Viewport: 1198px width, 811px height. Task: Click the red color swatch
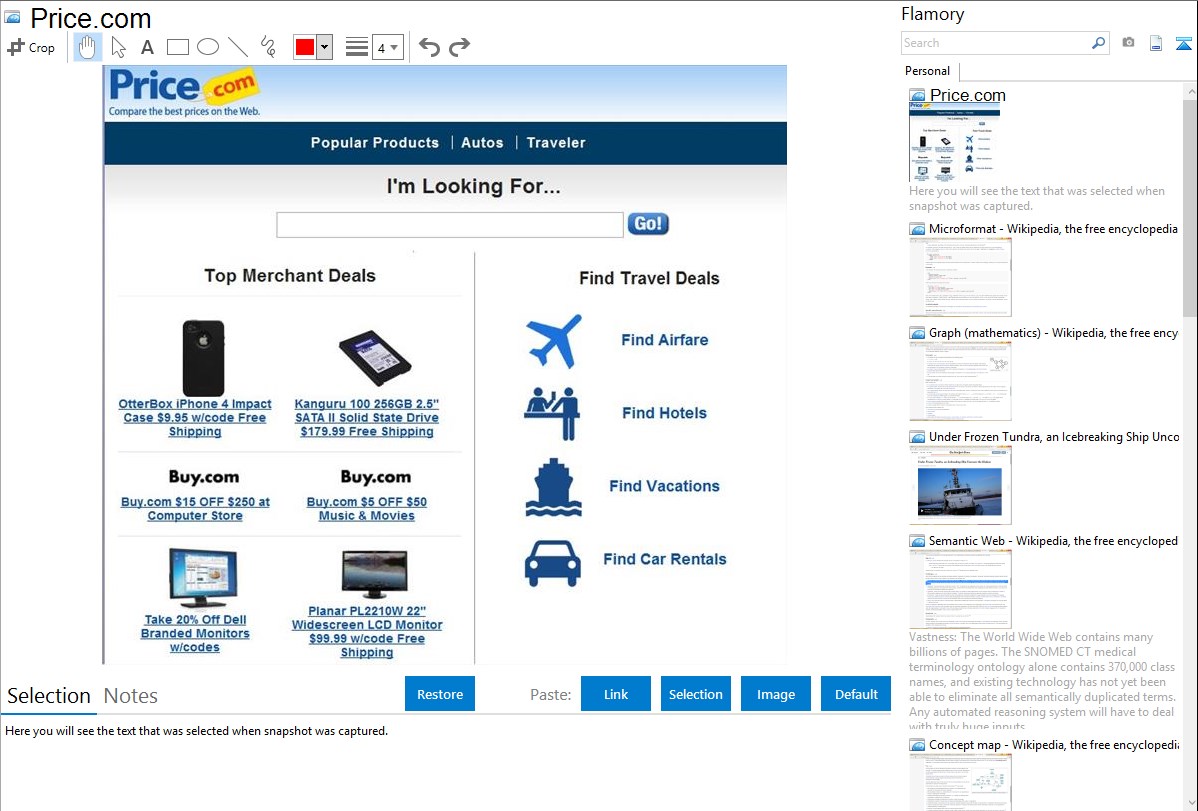tap(305, 47)
